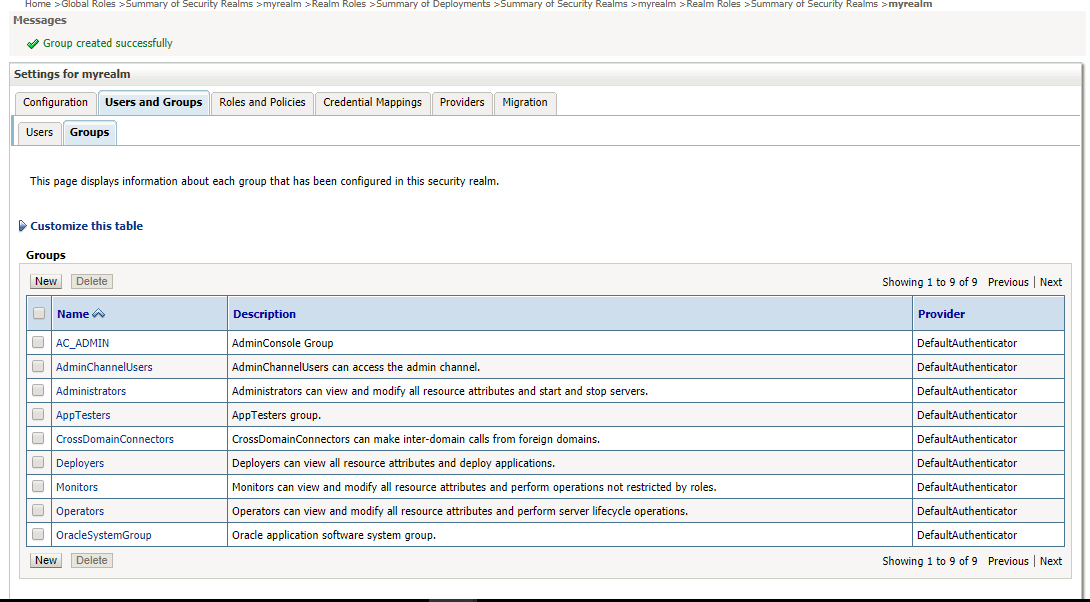Click DefaultAuthenticator in the Operators row
Image resolution: width=1090 pixels, height=602 pixels.
[x=967, y=511]
